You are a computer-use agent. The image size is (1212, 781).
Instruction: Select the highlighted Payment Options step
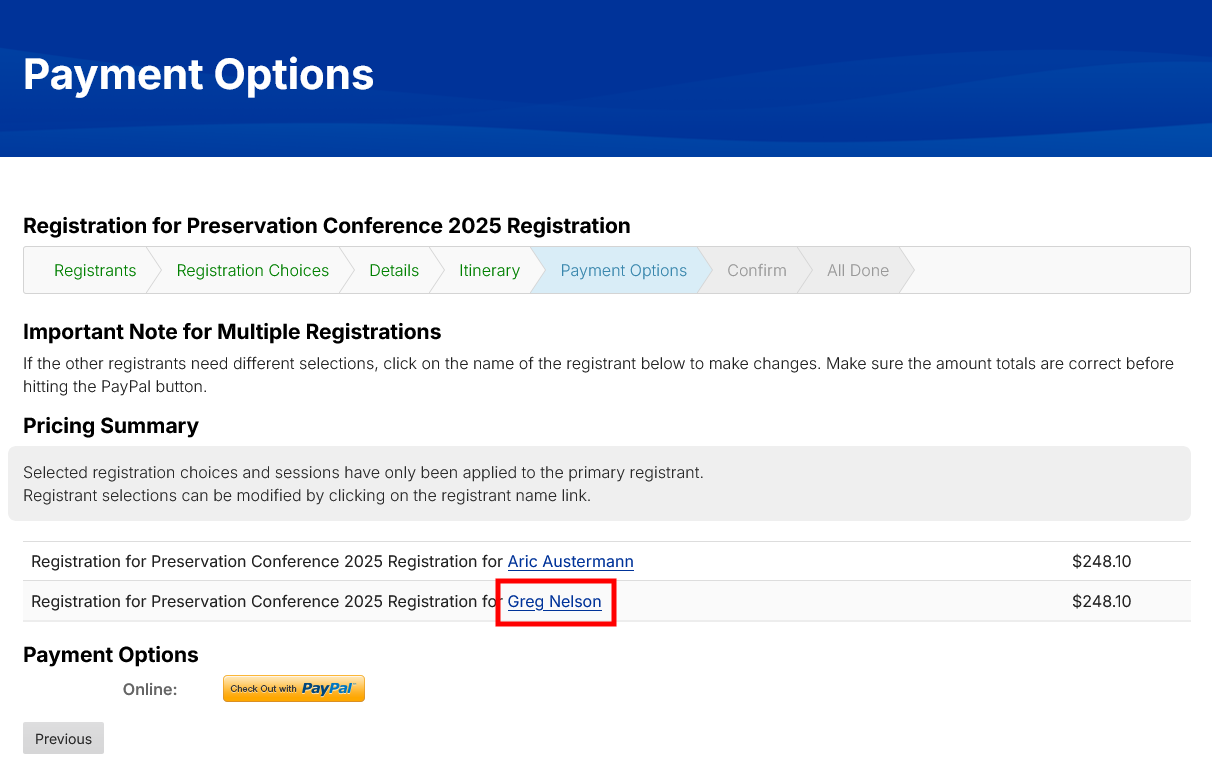pyautogui.click(x=623, y=270)
